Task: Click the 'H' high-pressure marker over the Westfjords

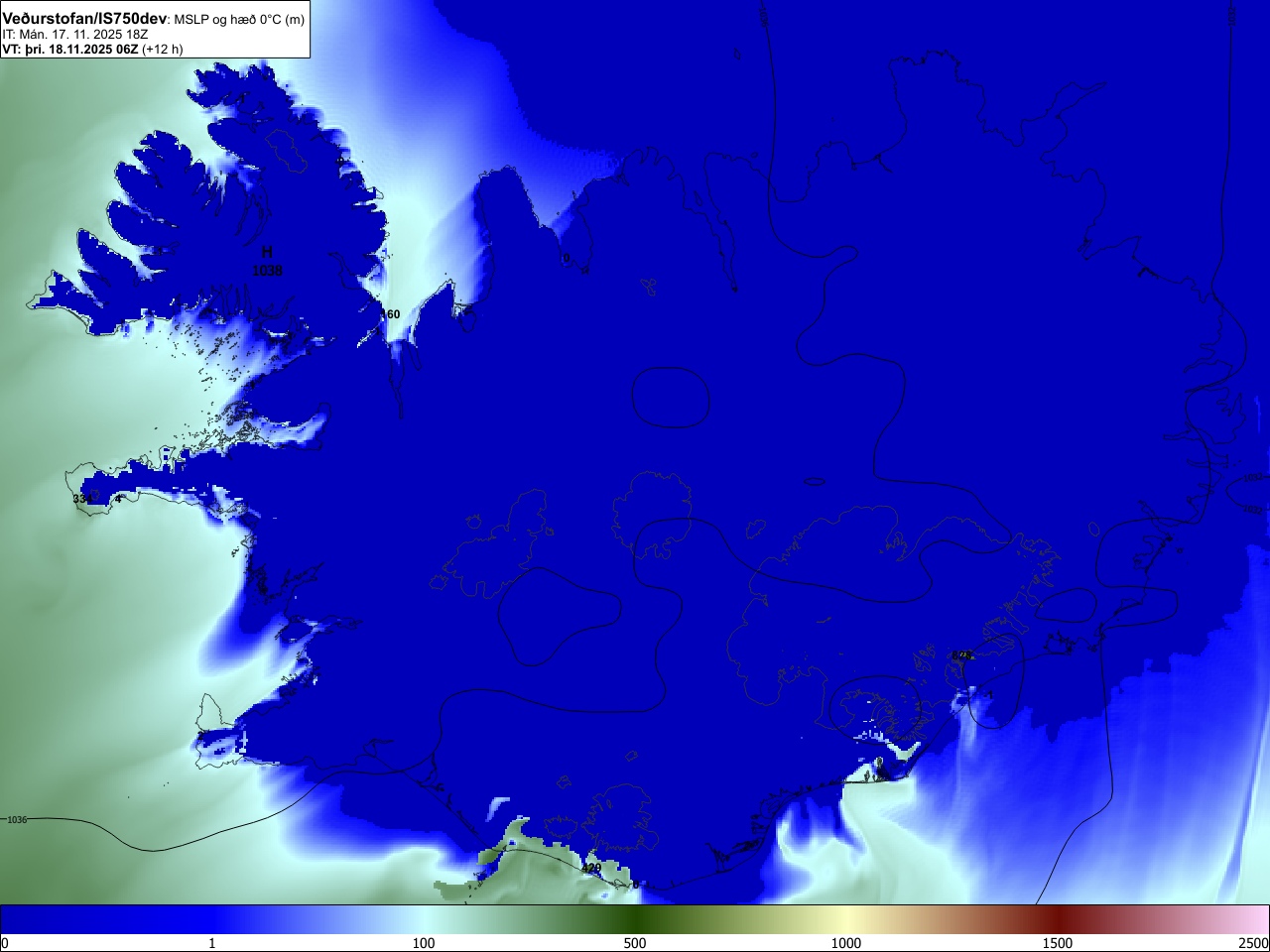Action: pyautogui.click(x=267, y=253)
